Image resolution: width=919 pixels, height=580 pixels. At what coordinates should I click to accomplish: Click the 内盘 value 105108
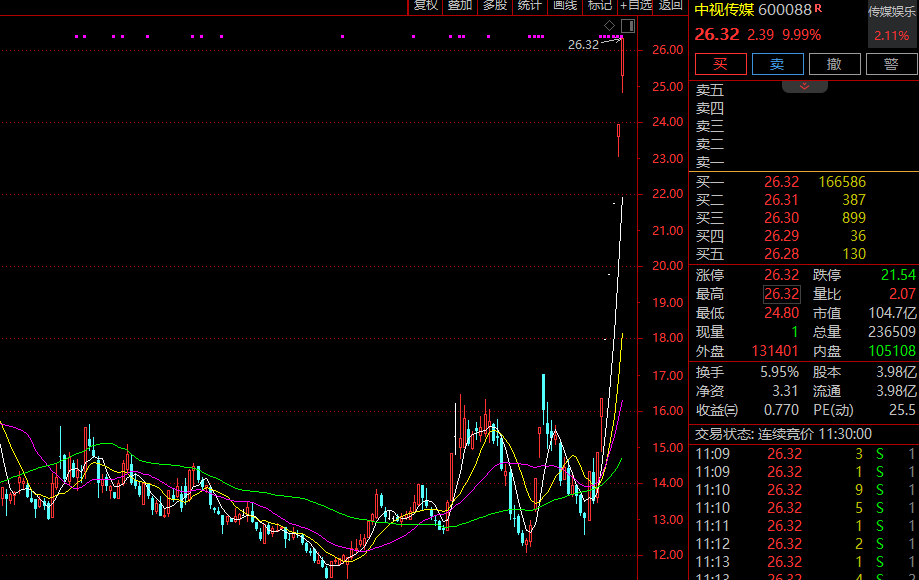(891, 351)
